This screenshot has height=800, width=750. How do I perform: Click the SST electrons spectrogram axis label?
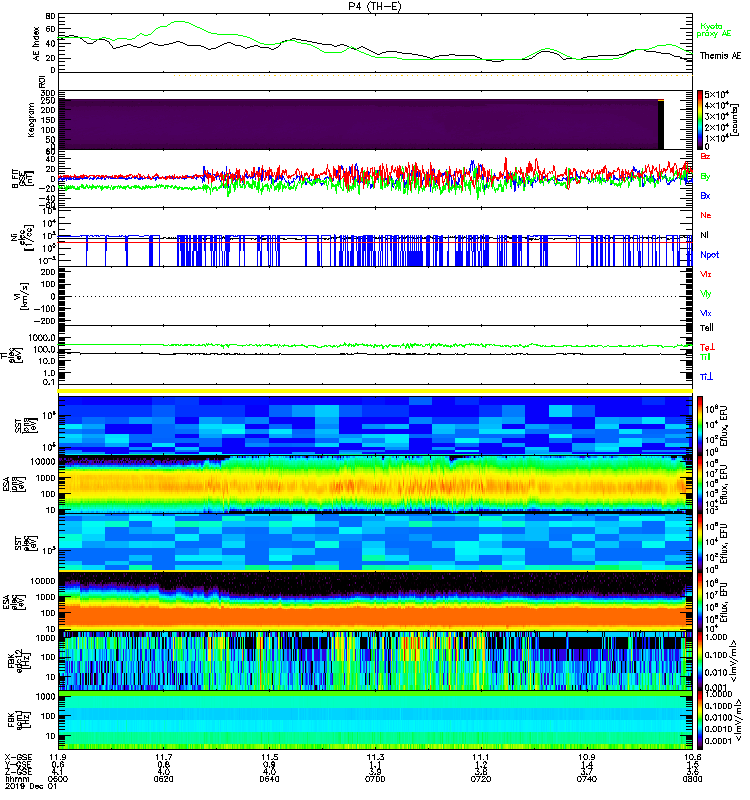point(25,543)
